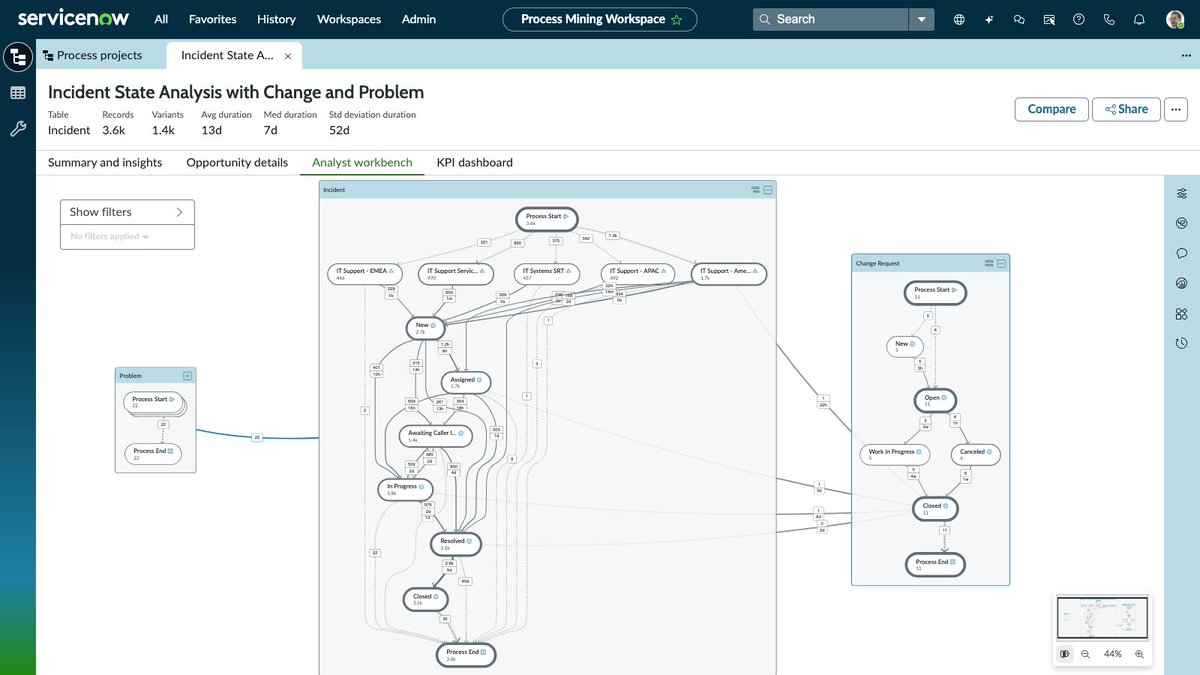Screen dimensions: 1200x675
Task: Close the Incident State A... tab
Action: [288, 57]
